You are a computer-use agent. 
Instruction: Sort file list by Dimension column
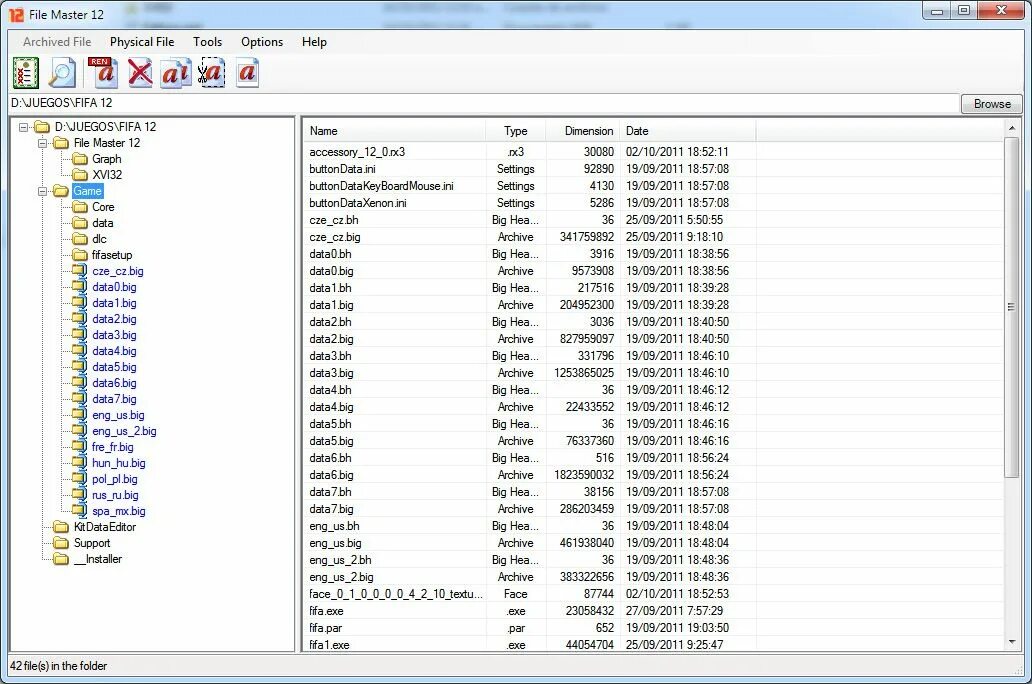582,131
